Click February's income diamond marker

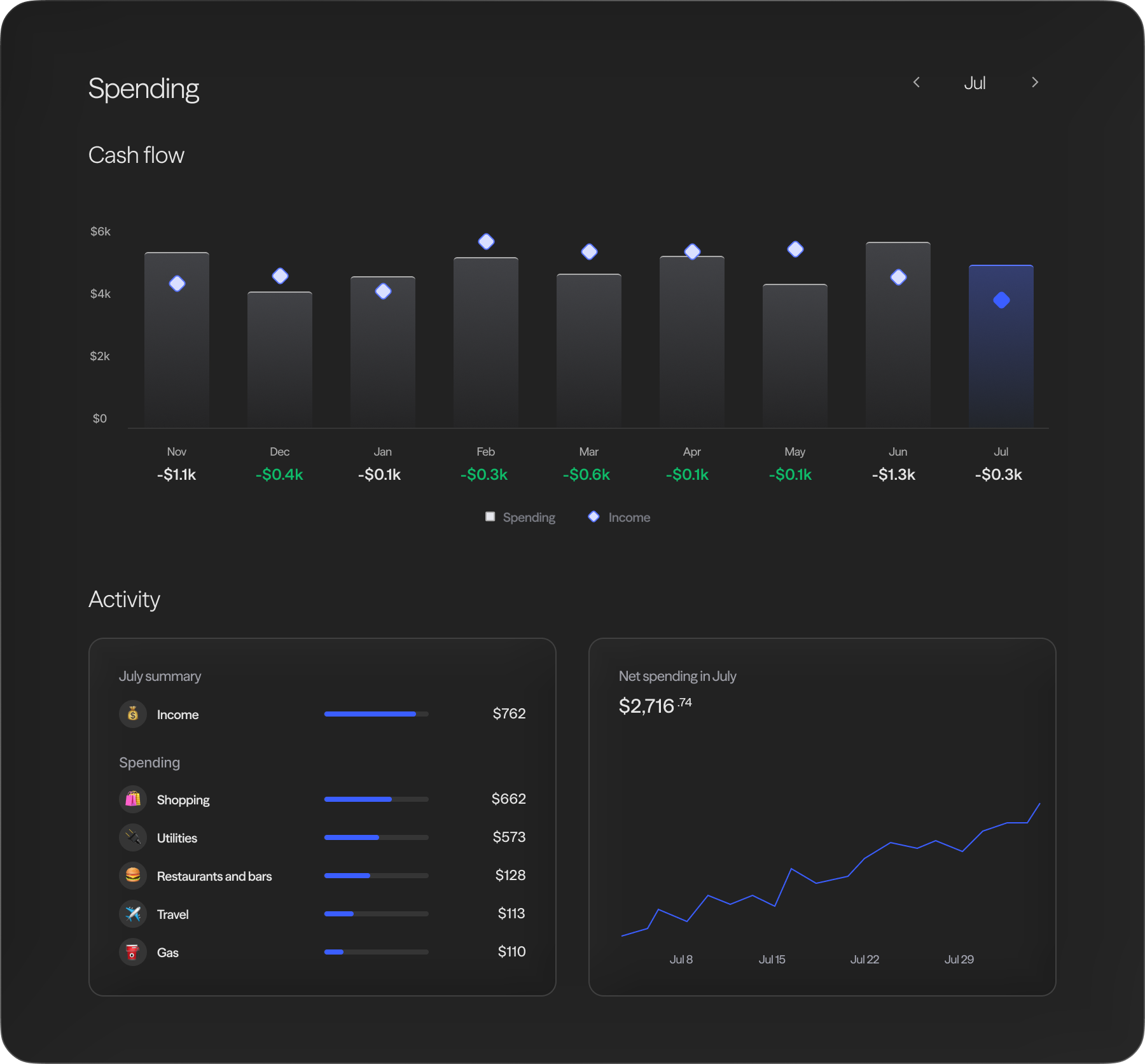(x=486, y=242)
